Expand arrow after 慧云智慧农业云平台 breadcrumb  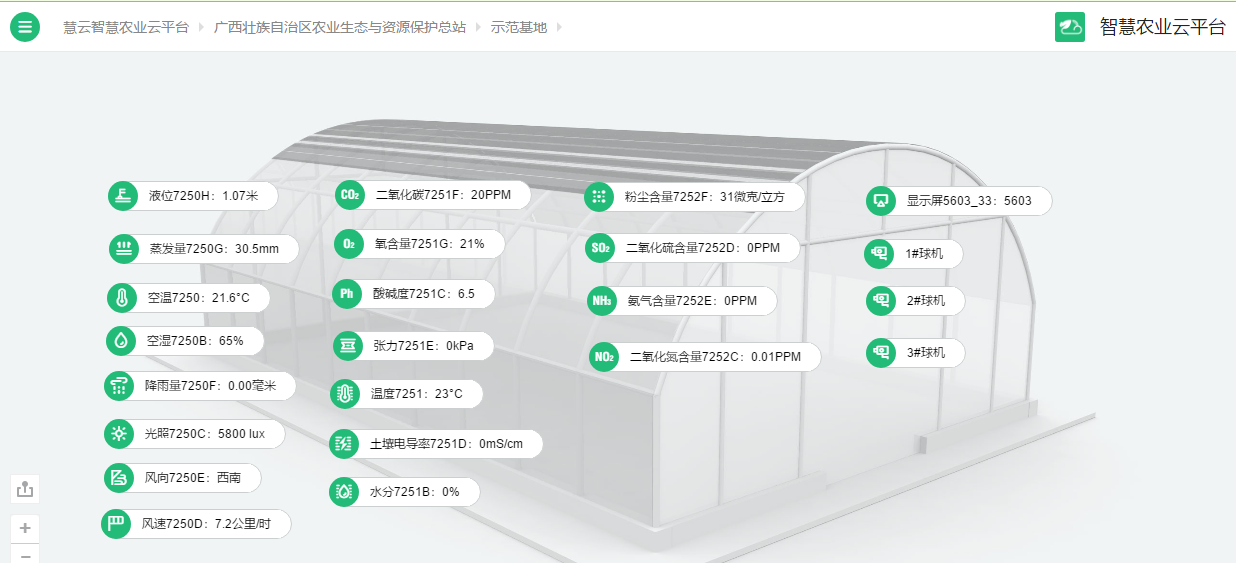[201, 27]
